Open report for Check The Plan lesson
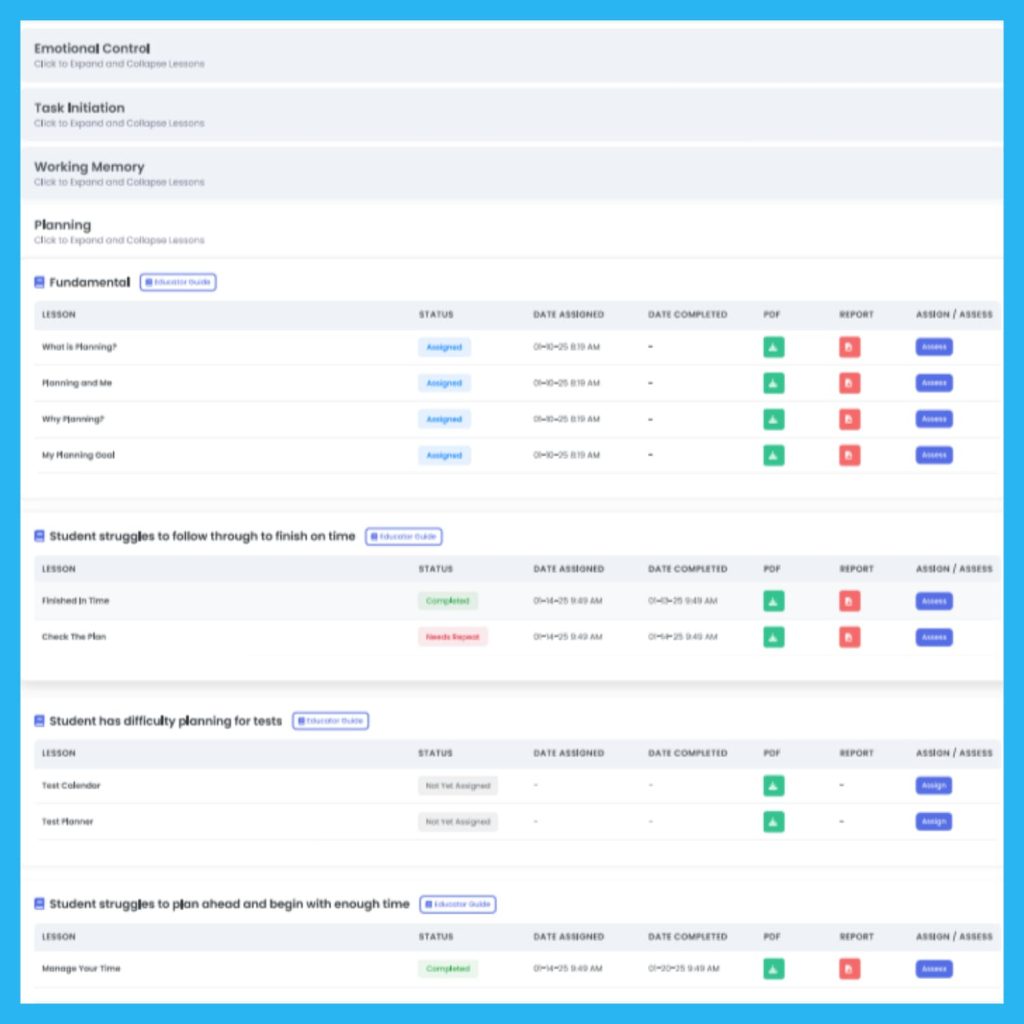This screenshot has height=1024, width=1024. 849,637
